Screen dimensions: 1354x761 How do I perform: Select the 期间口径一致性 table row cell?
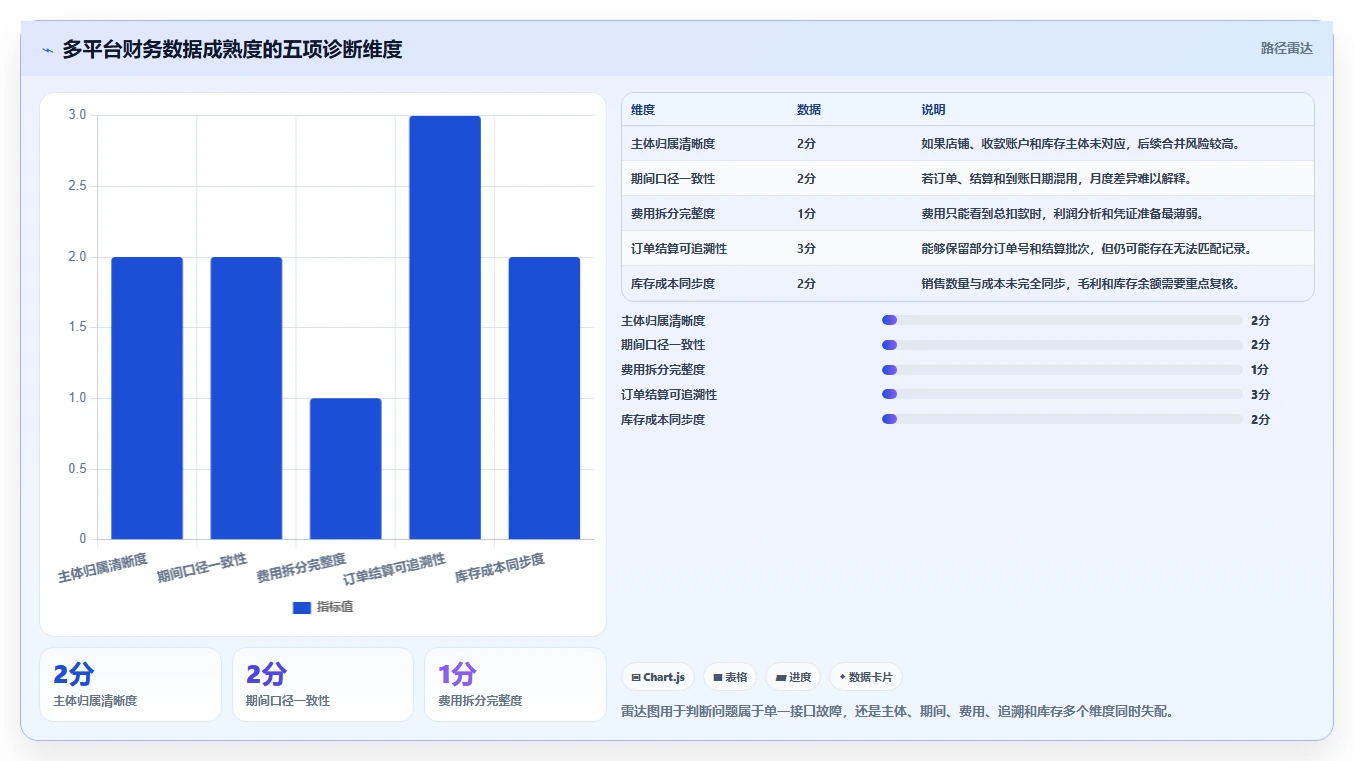coord(673,179)
